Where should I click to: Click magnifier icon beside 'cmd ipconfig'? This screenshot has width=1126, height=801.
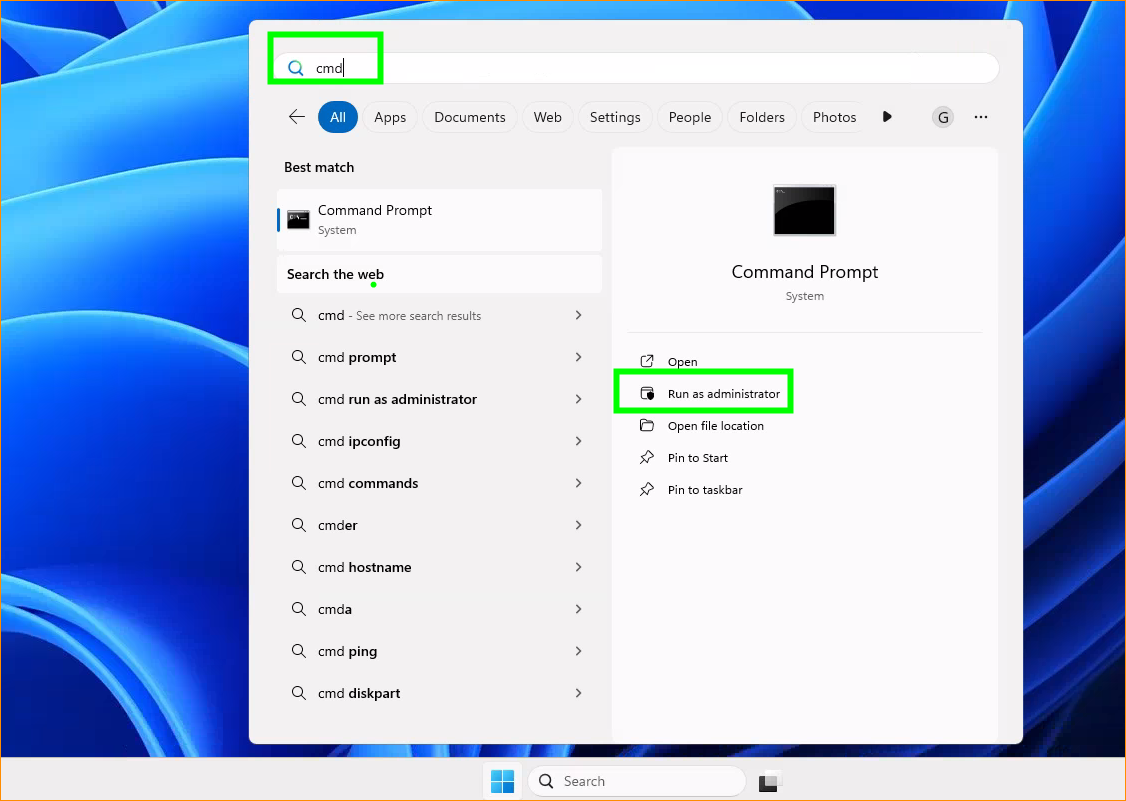[x=299, y=440]
